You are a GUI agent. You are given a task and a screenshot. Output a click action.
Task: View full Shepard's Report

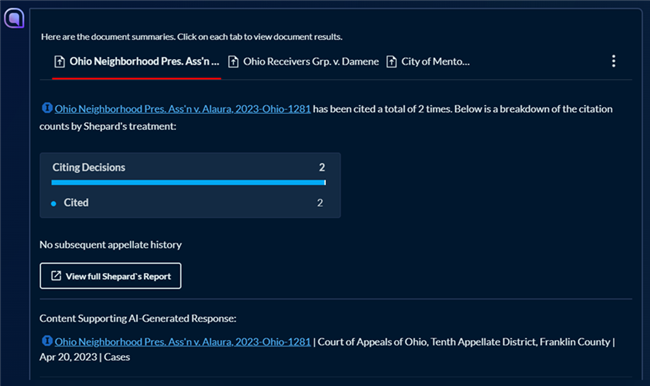click(111, 276)
